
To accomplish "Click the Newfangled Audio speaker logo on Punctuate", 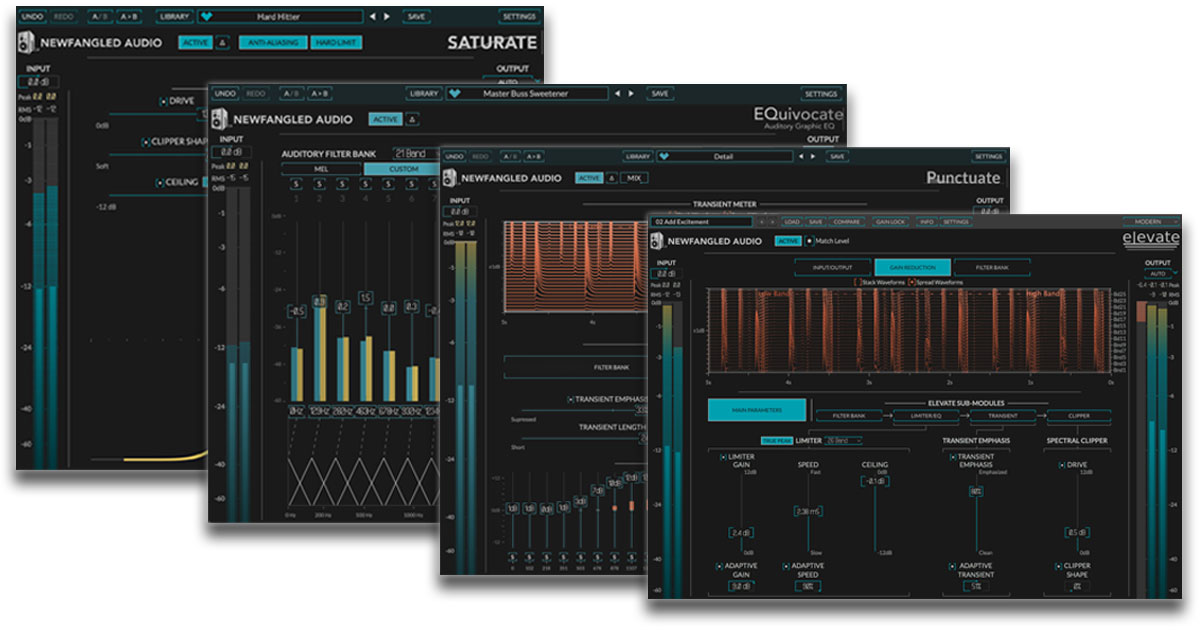I will [x=450, y=177].
